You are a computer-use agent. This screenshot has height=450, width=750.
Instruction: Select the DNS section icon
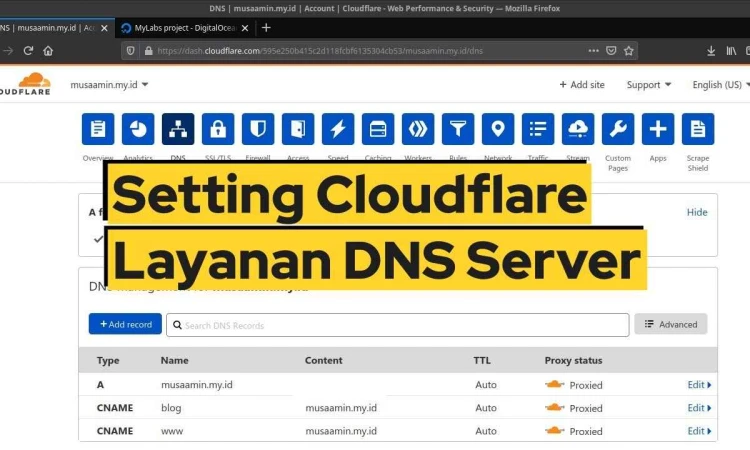coord(178,129)
